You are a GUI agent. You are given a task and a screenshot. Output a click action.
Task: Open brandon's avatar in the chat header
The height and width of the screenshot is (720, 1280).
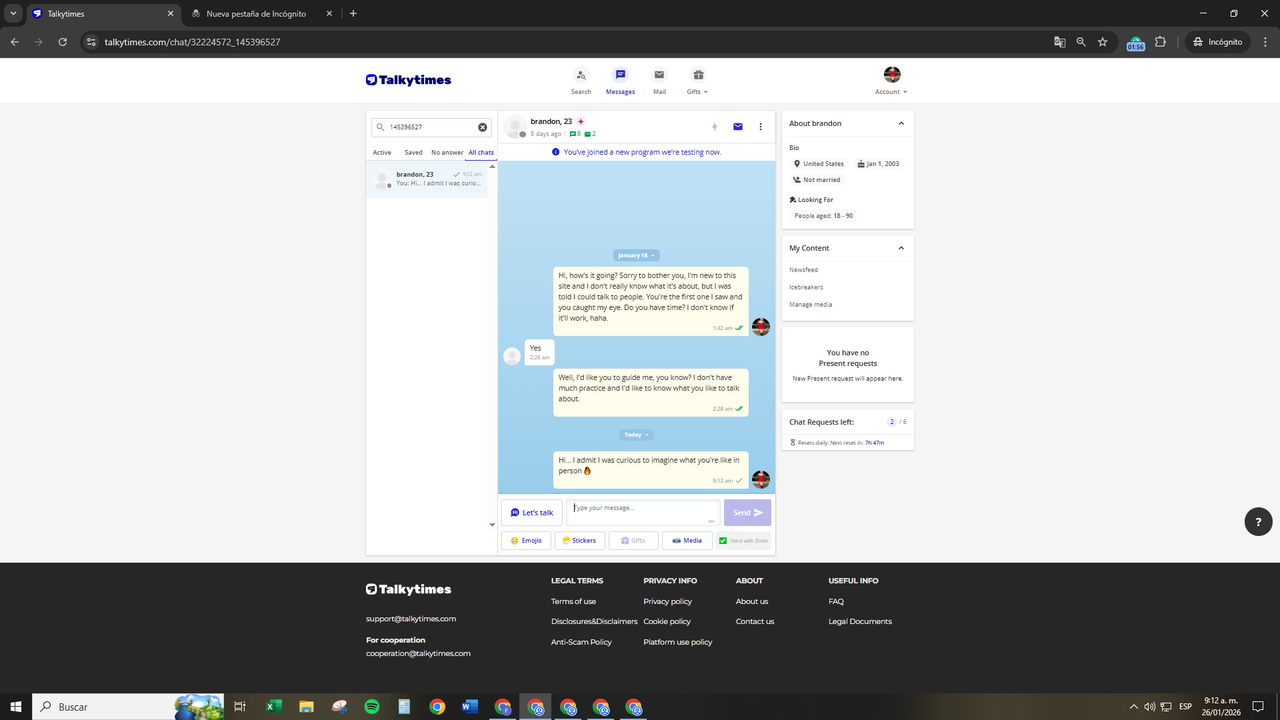[x=515, y=127]
